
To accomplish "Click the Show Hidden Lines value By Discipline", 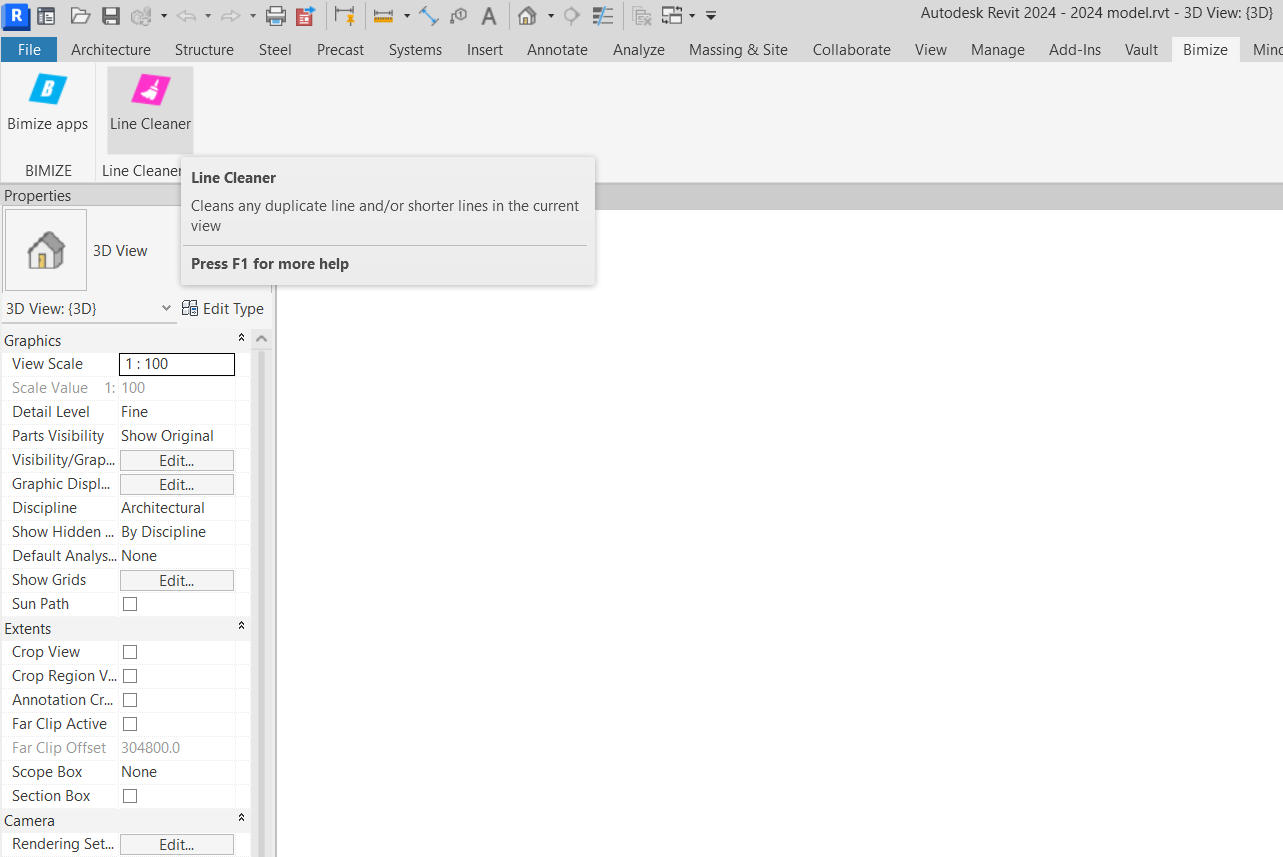I will pyautogui.click(x=164, y=532).
